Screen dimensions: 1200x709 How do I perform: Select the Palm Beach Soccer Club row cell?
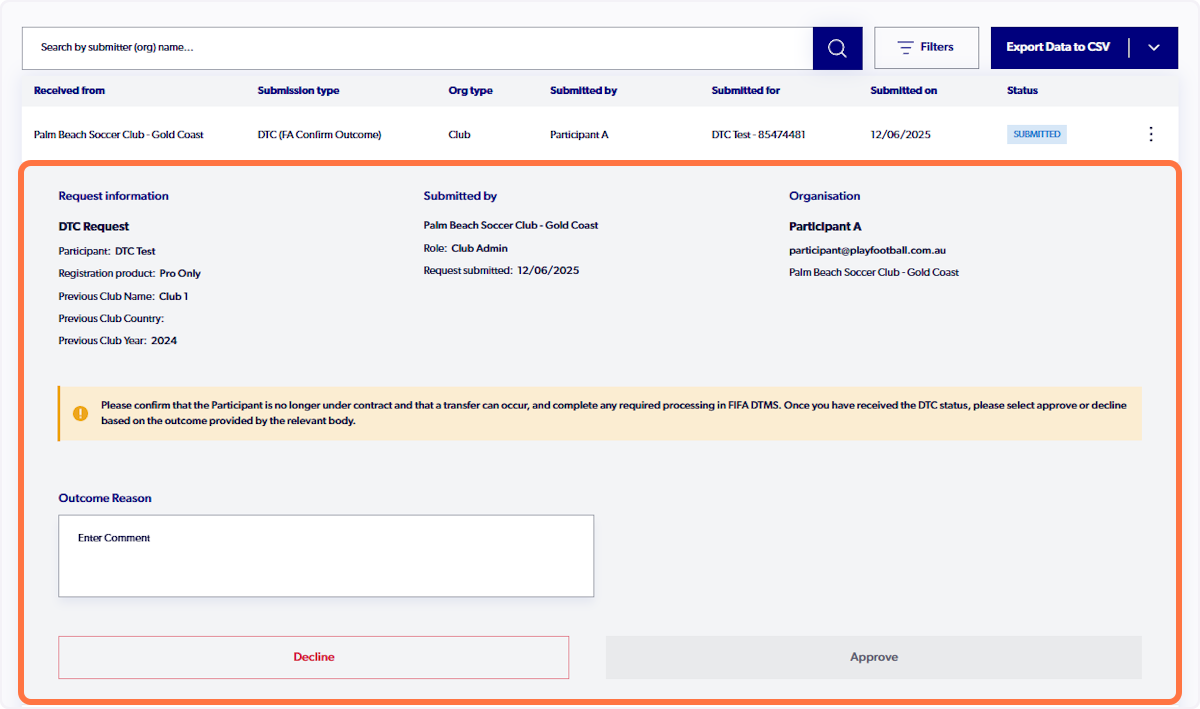[x=119, y=134]
